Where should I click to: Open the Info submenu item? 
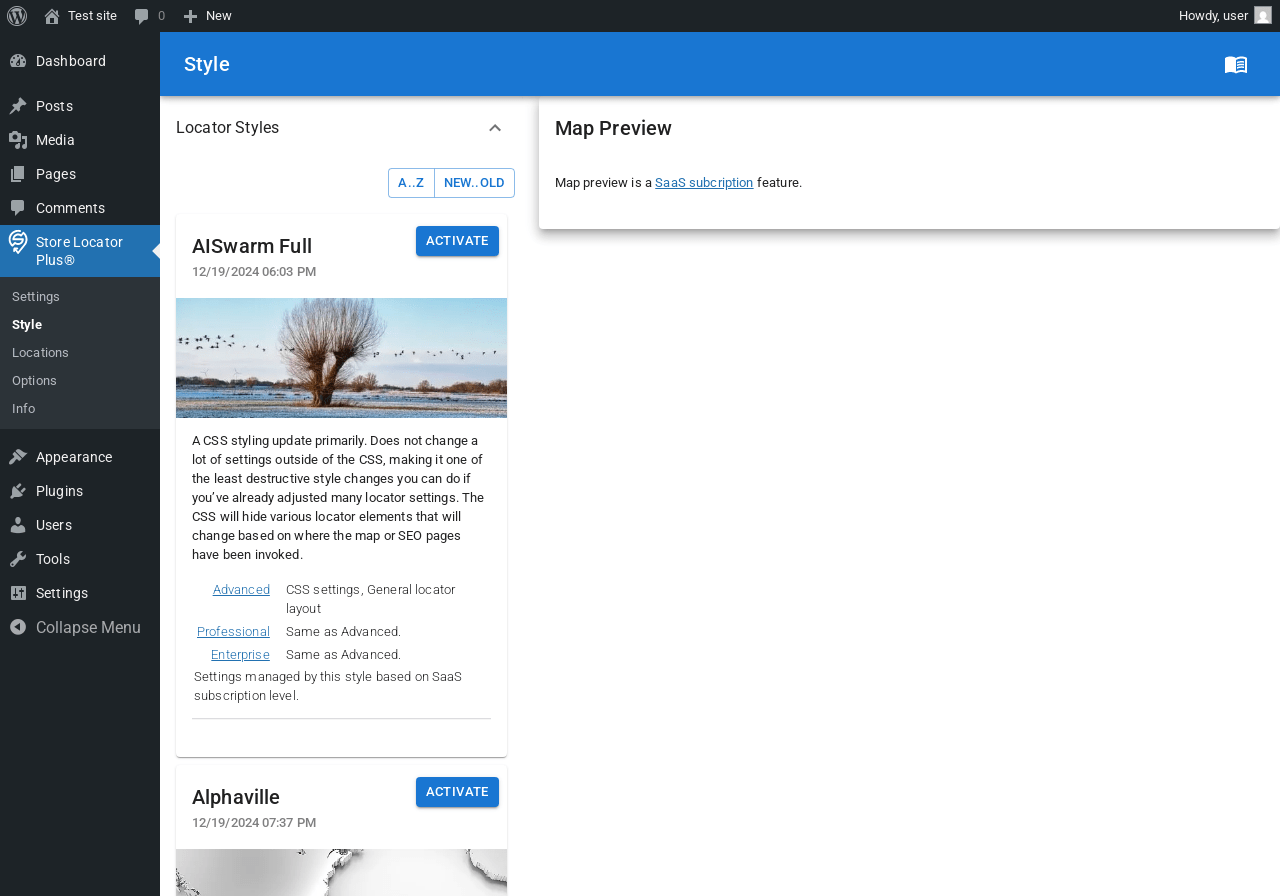23,409
